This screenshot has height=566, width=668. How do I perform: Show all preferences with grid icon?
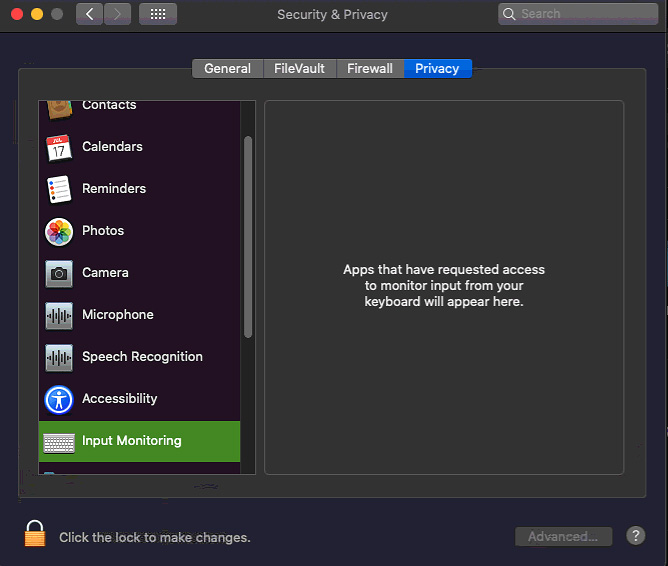tap(158, 14)
